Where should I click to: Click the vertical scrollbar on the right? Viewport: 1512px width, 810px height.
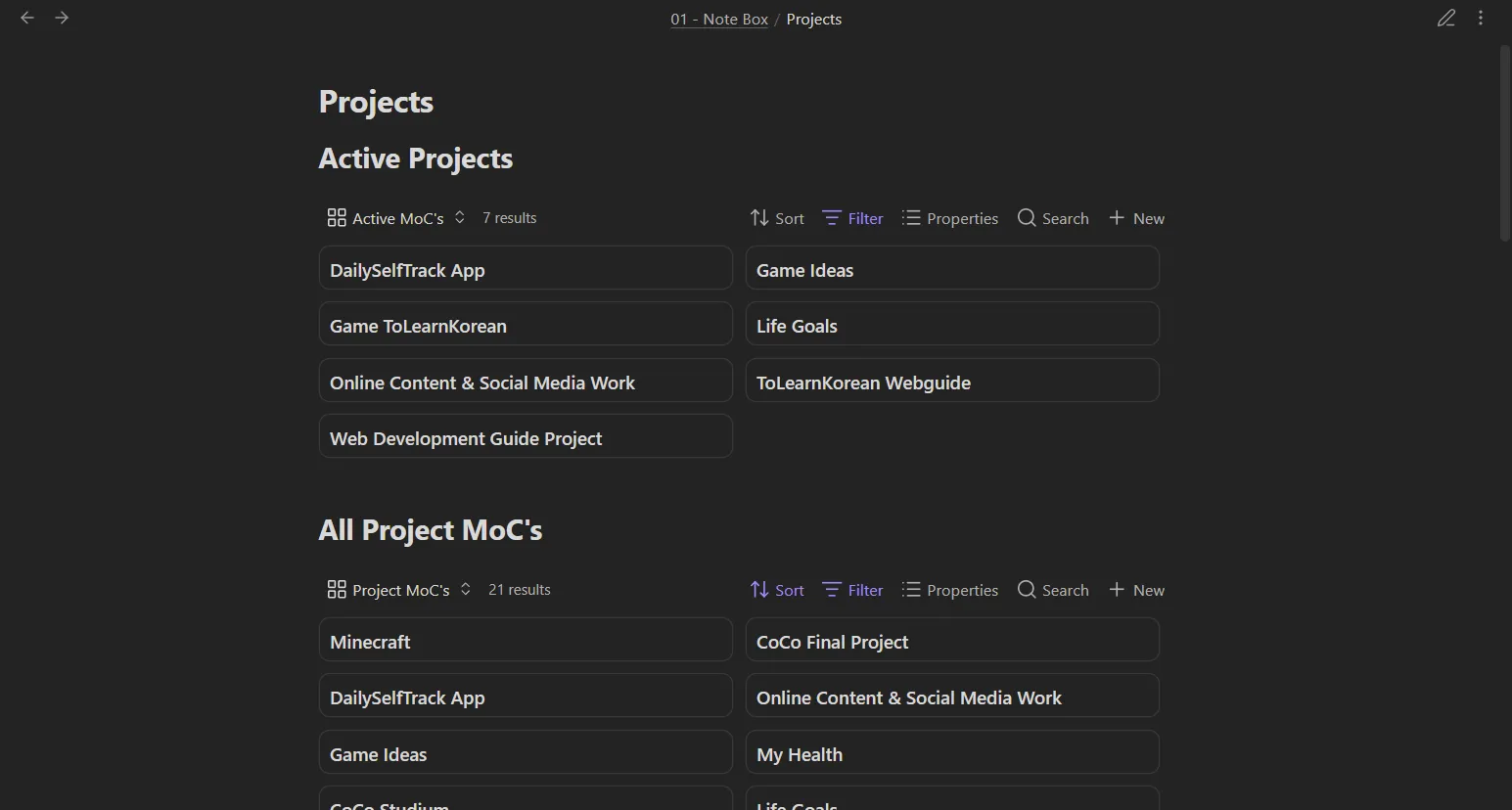pyautogui.click(x=1503, y=137)
